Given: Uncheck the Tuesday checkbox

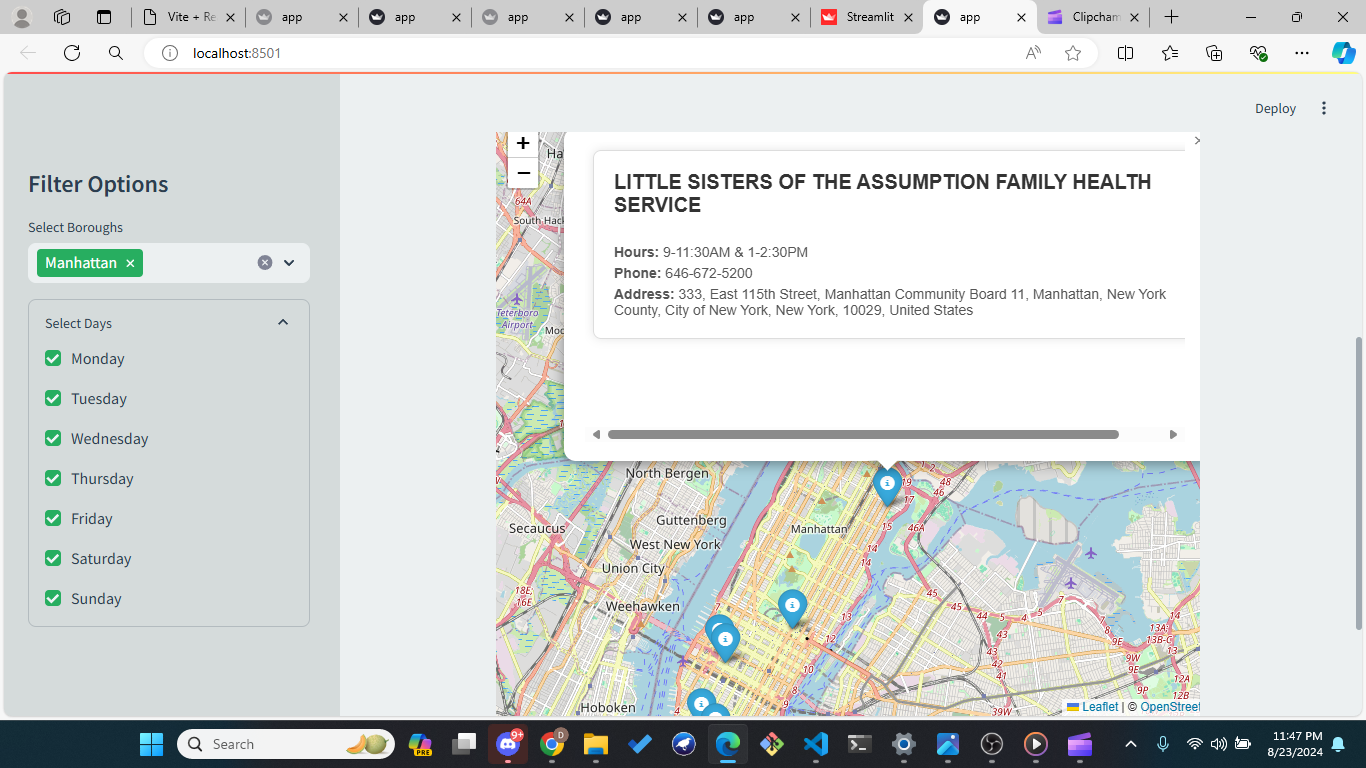Looking at the screenshot, I should point(53,398).
